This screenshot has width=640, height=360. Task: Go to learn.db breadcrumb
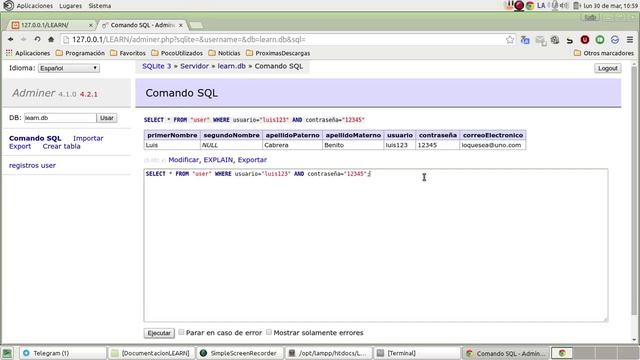click(231, 66)
